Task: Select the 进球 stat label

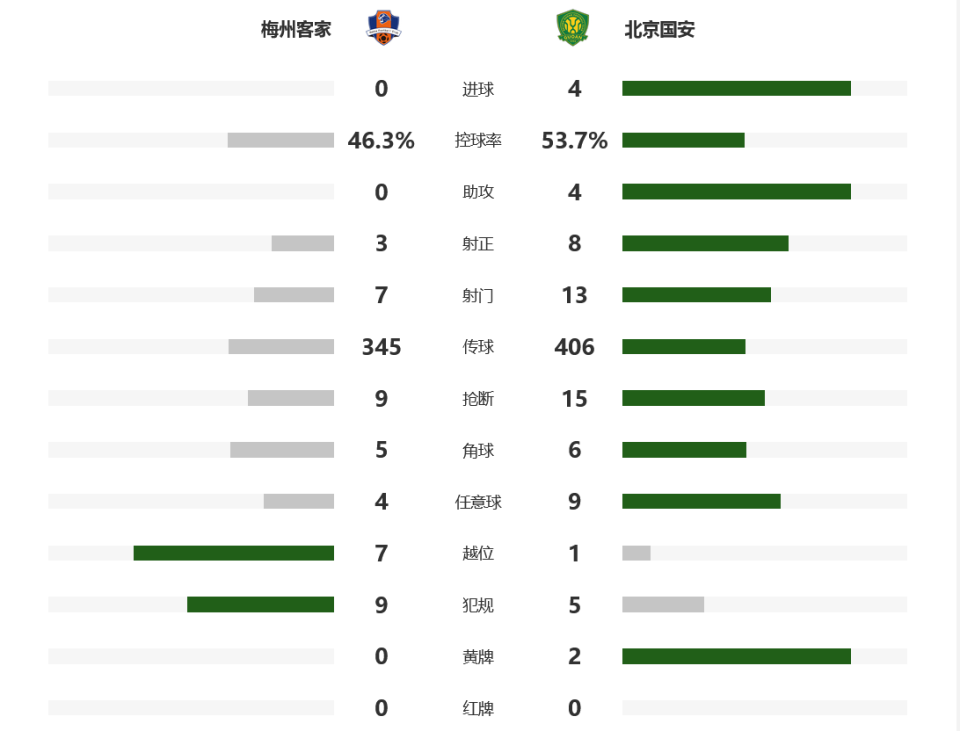Action: (478, 89)
